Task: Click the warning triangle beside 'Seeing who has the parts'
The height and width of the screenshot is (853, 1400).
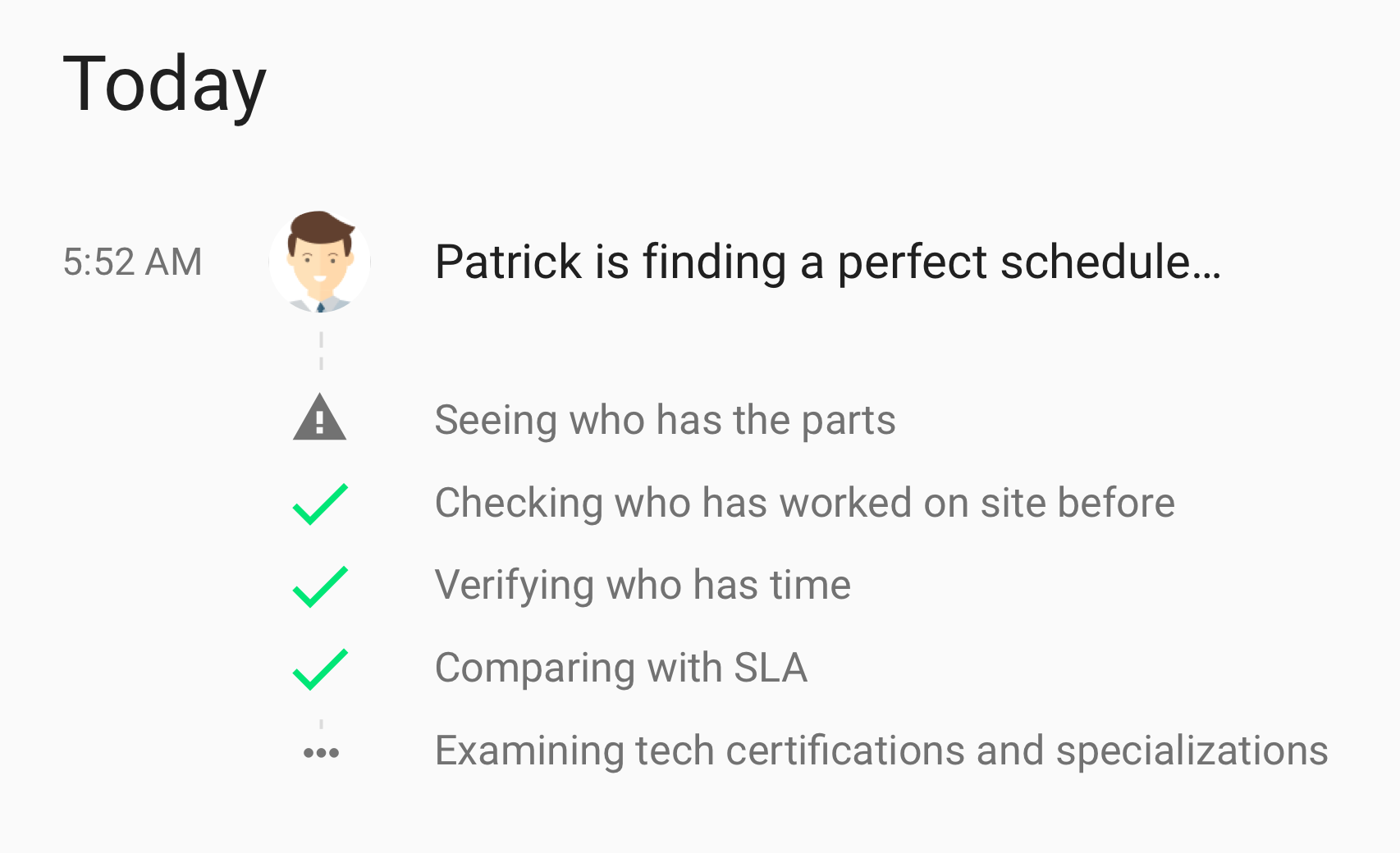Action: tap(320, 420)
